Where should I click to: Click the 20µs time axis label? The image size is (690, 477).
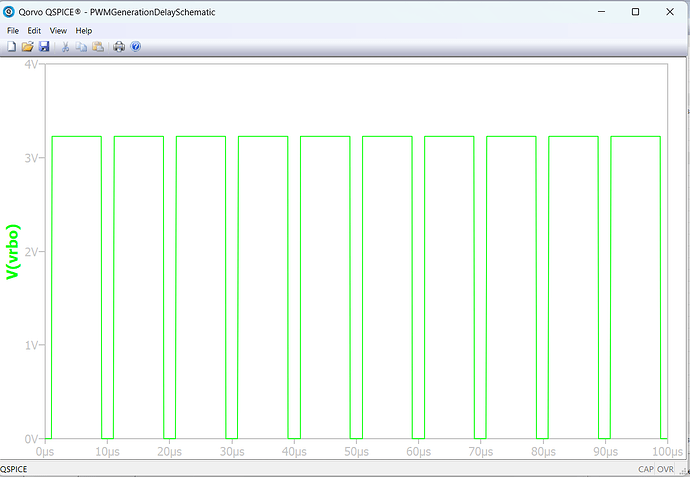(169, 452)
